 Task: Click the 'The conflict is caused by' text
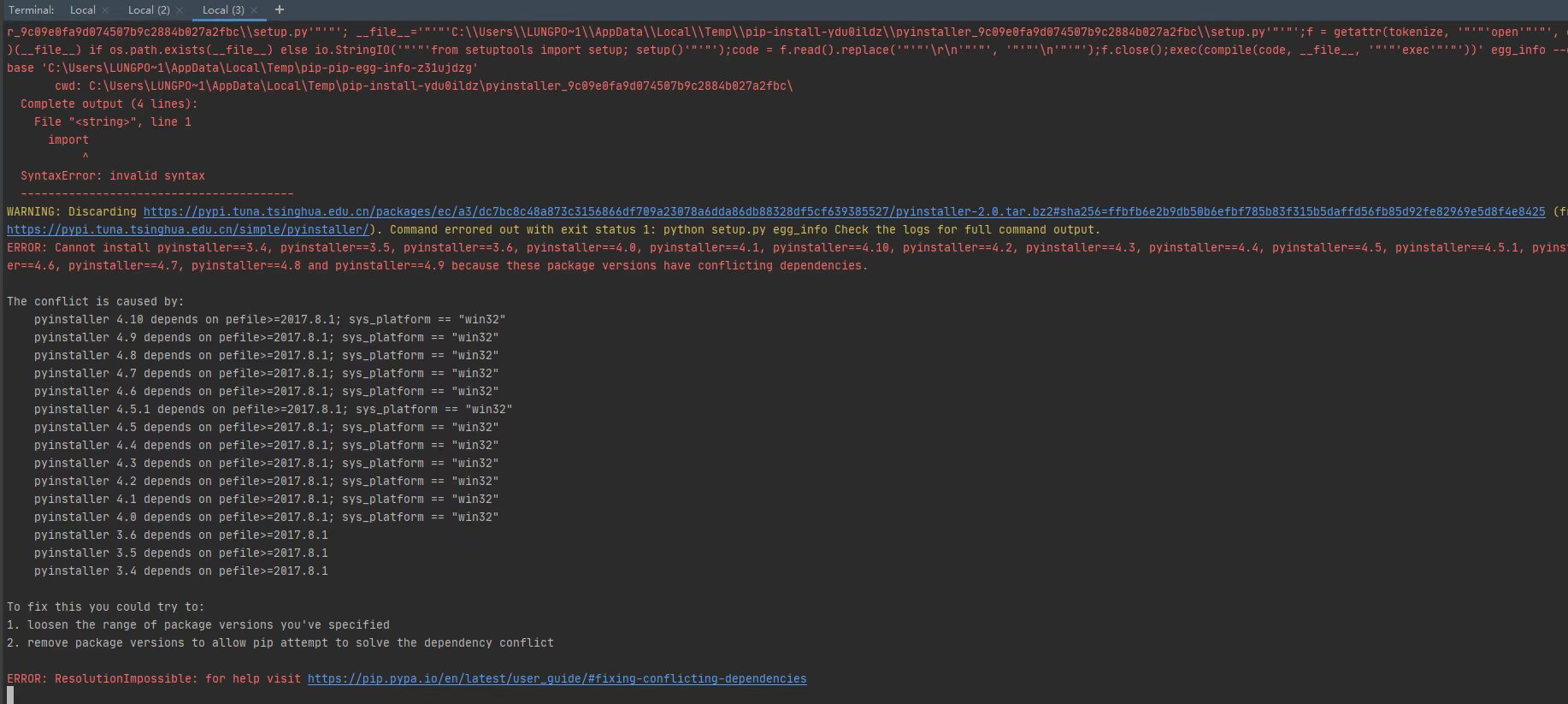click(x=95, y=301)
